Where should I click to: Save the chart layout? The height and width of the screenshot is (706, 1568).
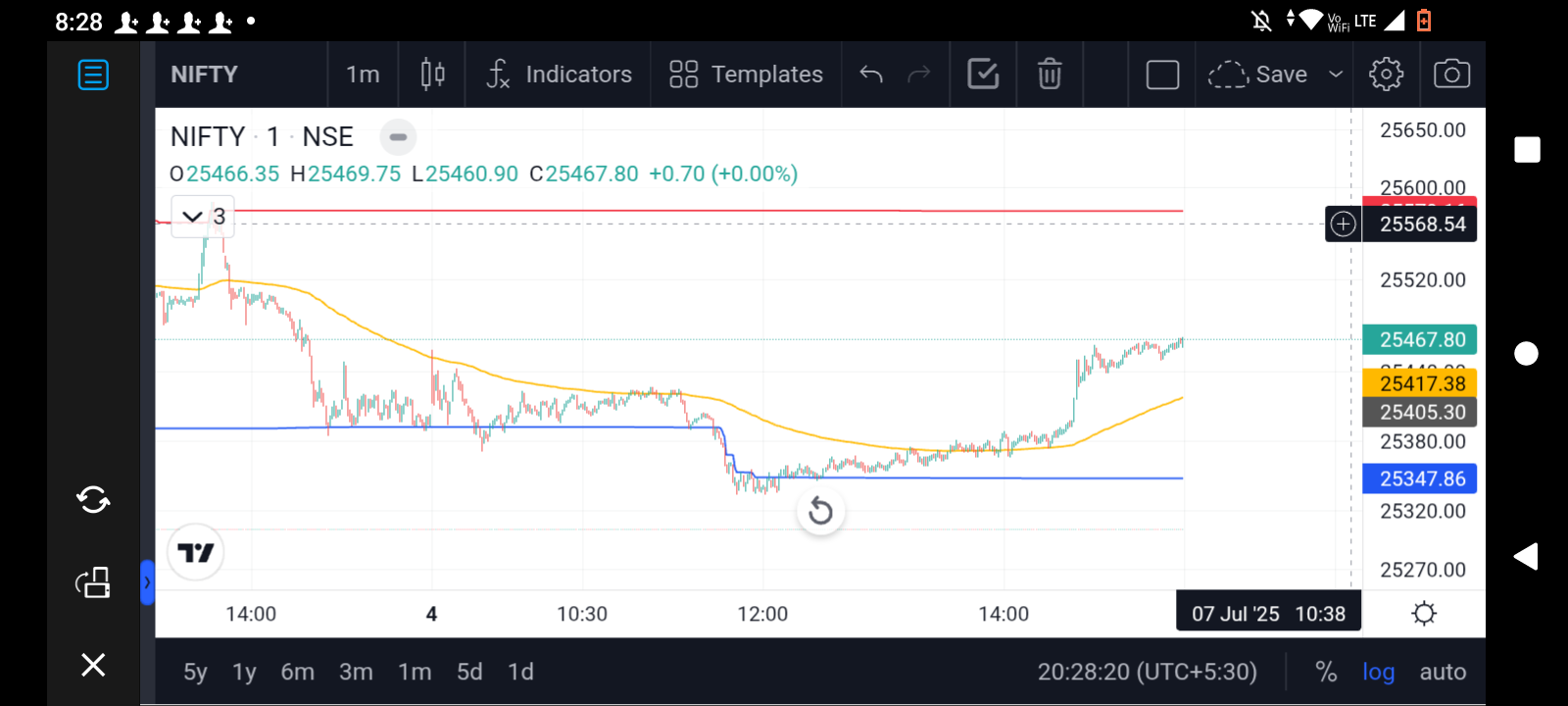1257,75
